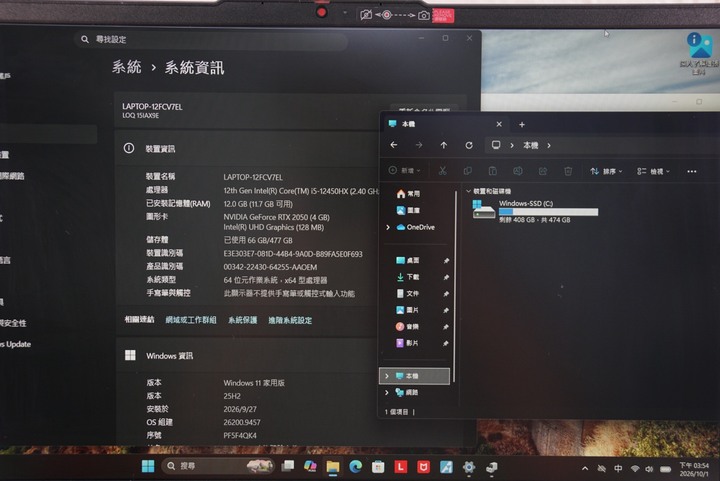Open Copilot from the taskbar
The height and width of the screenshot is (481, 720).
click(310, 466)
